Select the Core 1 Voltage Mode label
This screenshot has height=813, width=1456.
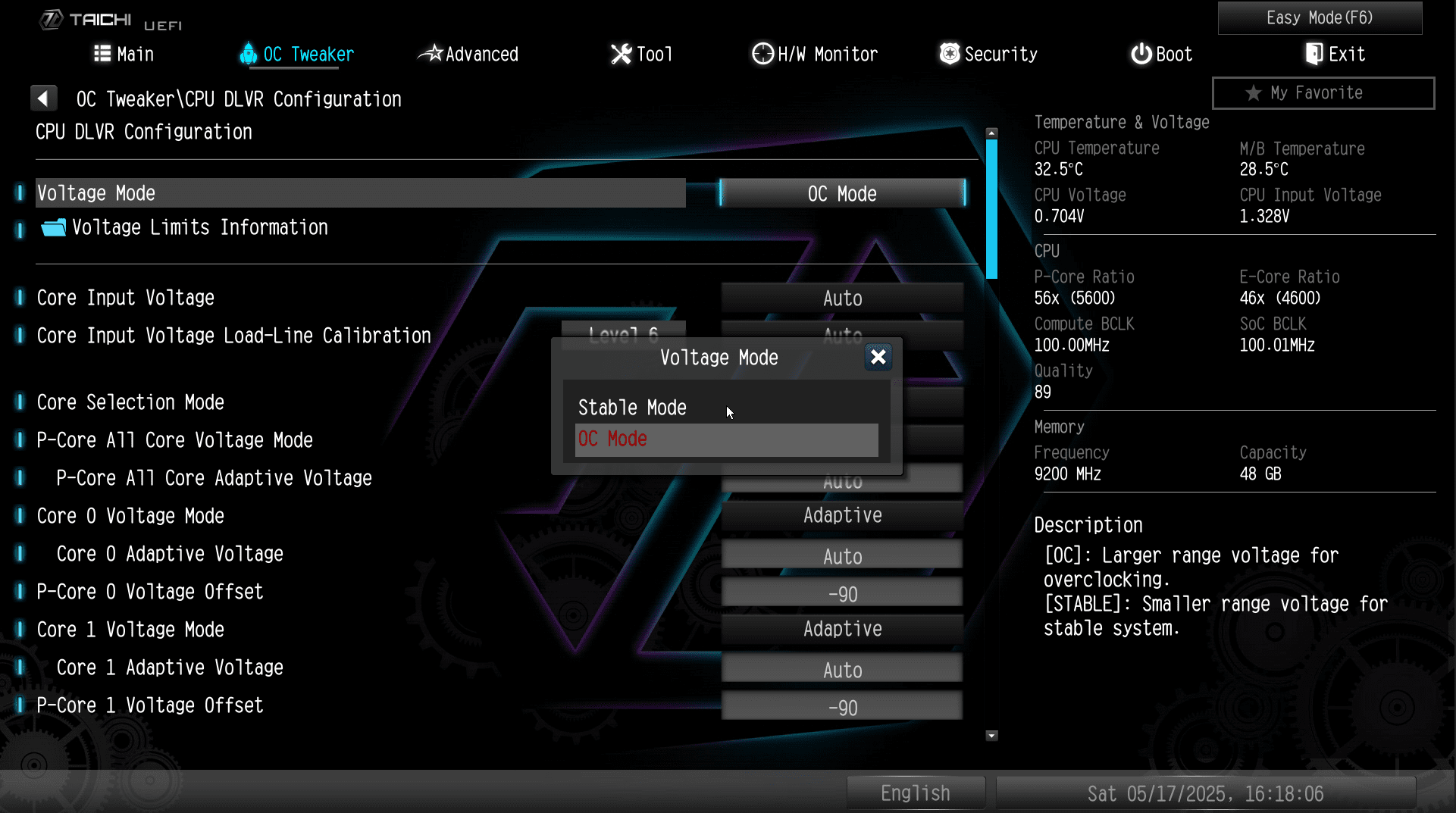(x=130, y=630)
